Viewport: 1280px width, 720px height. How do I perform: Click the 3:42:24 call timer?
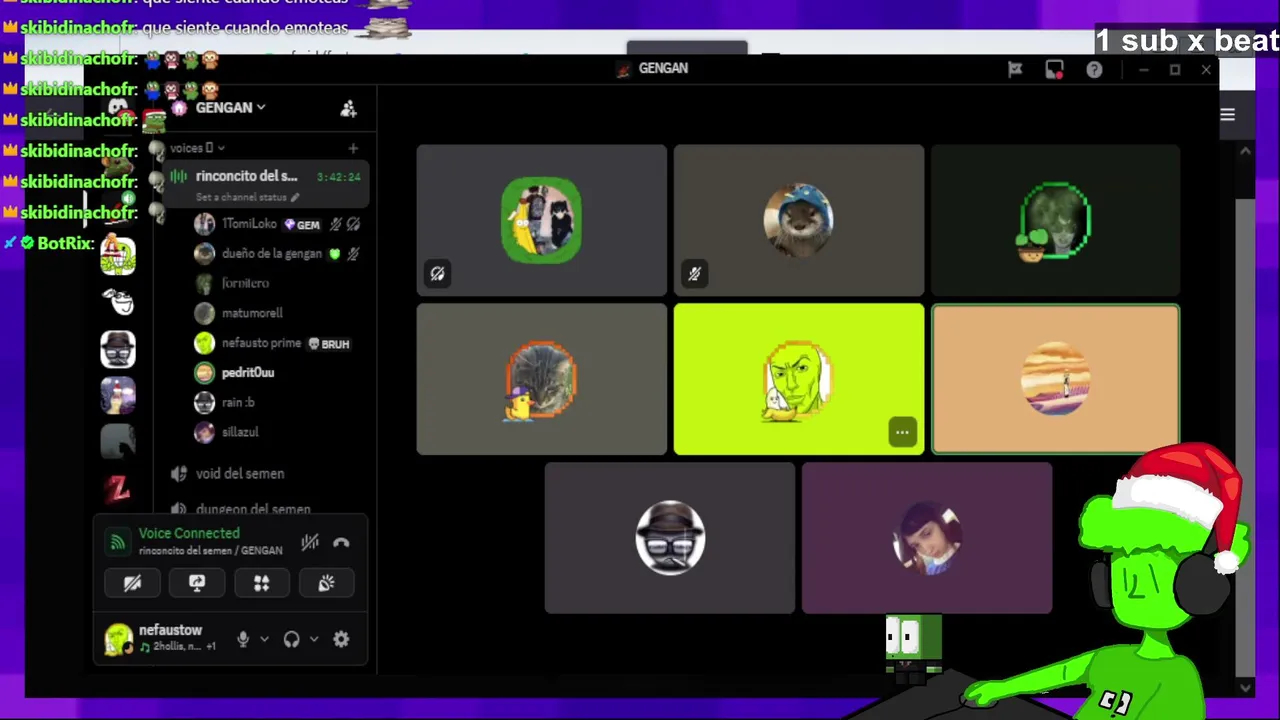pyautogui.click(x=338, y=177)
